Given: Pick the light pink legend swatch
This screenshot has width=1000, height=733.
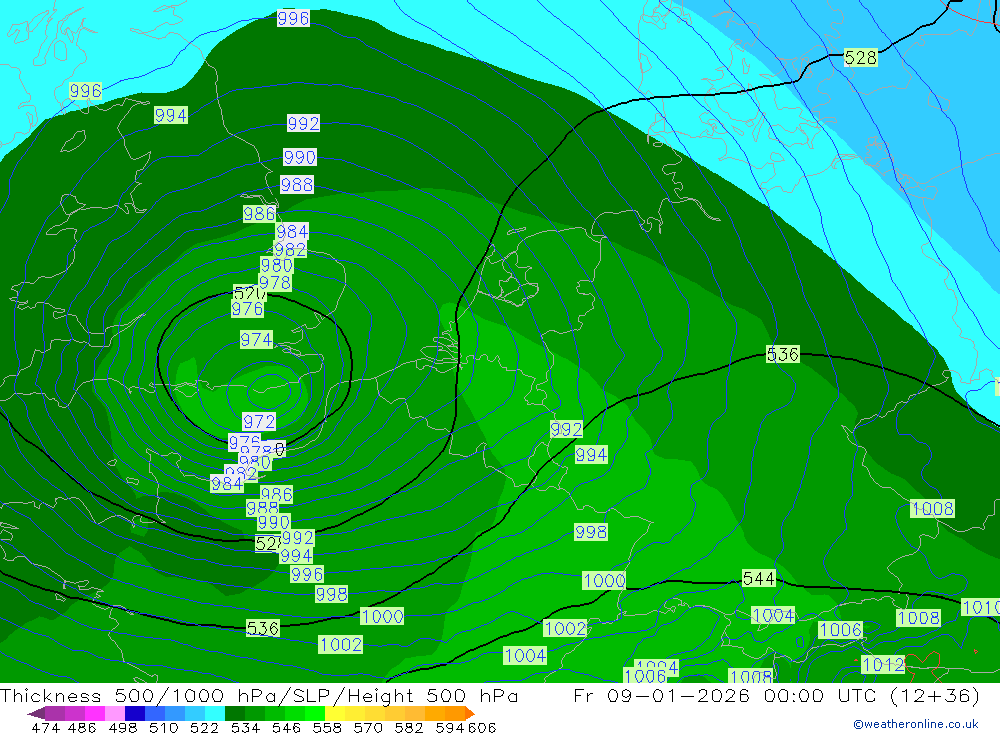Looking at the screenshot, I should pyautogui.click(x=115, y=713).
